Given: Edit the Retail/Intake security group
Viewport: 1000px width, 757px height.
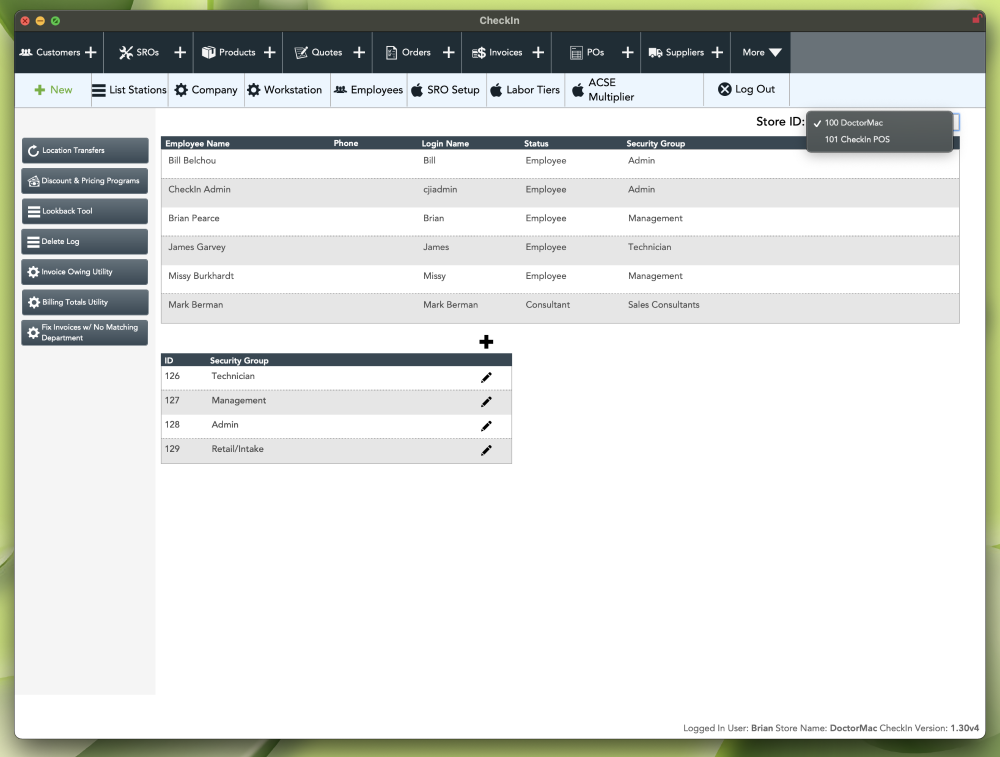Looking at the screenshot, I should tap(486, 450).
